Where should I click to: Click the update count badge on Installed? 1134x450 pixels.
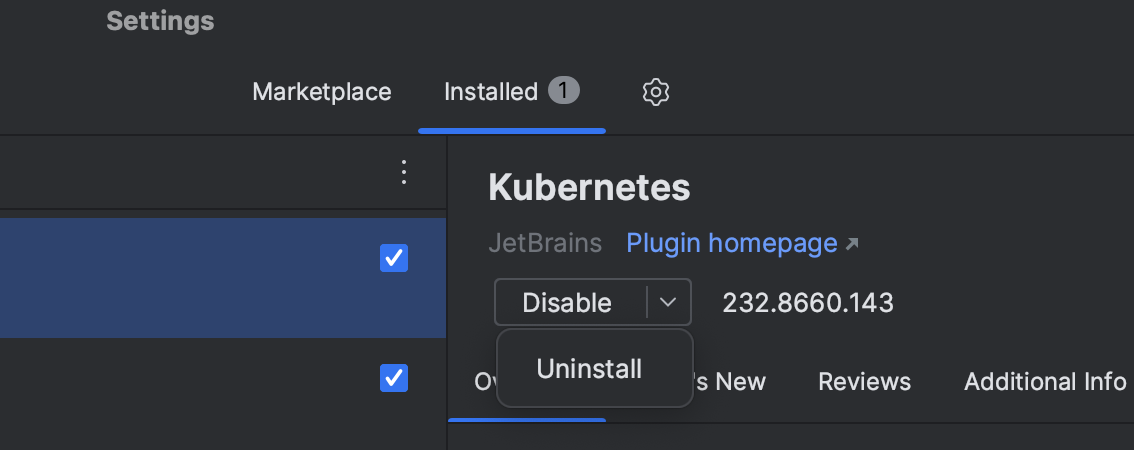(563, 91)
